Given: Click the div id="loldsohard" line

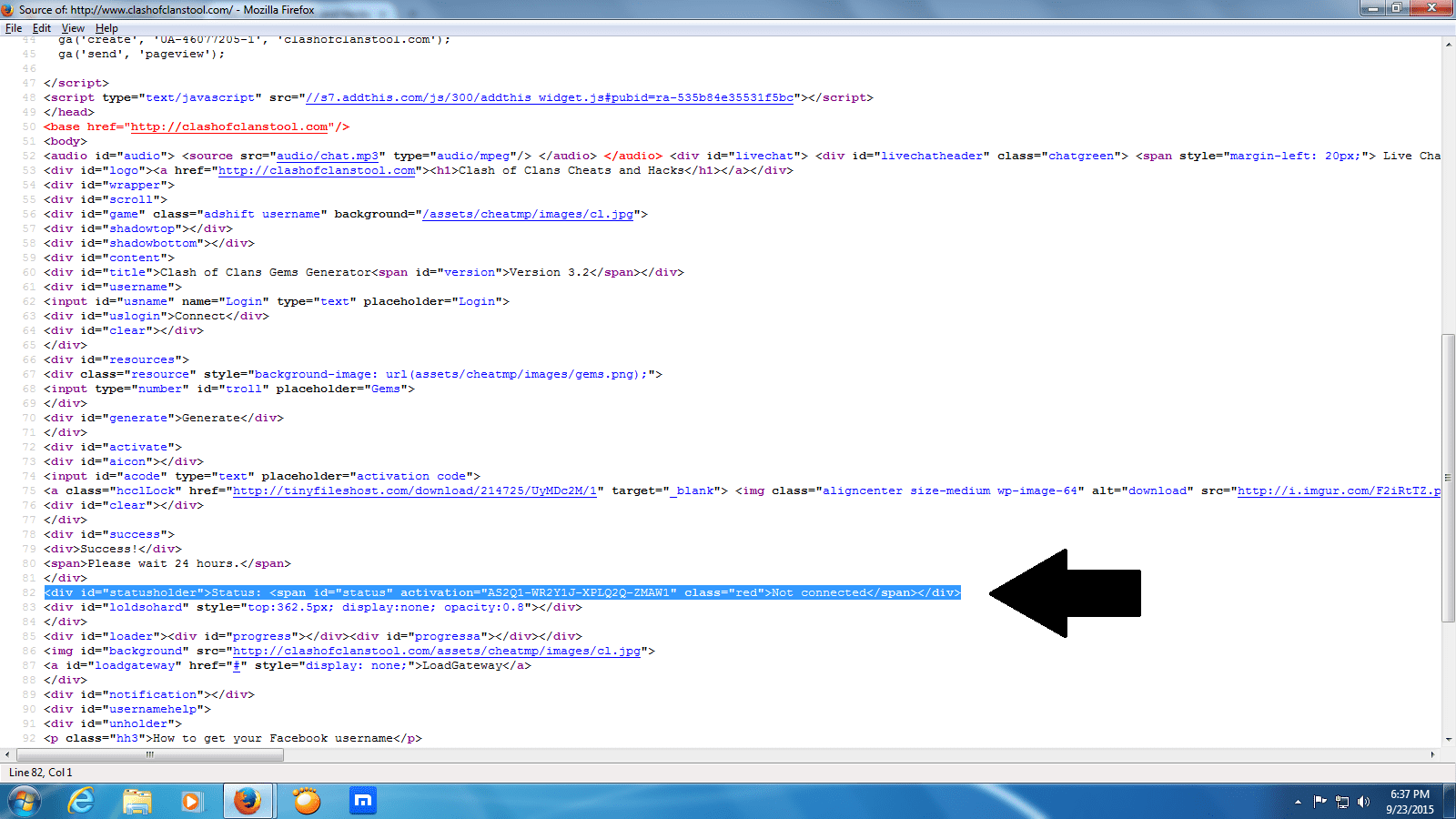Looking at the screenshot, I should click(x=313, y=607).
